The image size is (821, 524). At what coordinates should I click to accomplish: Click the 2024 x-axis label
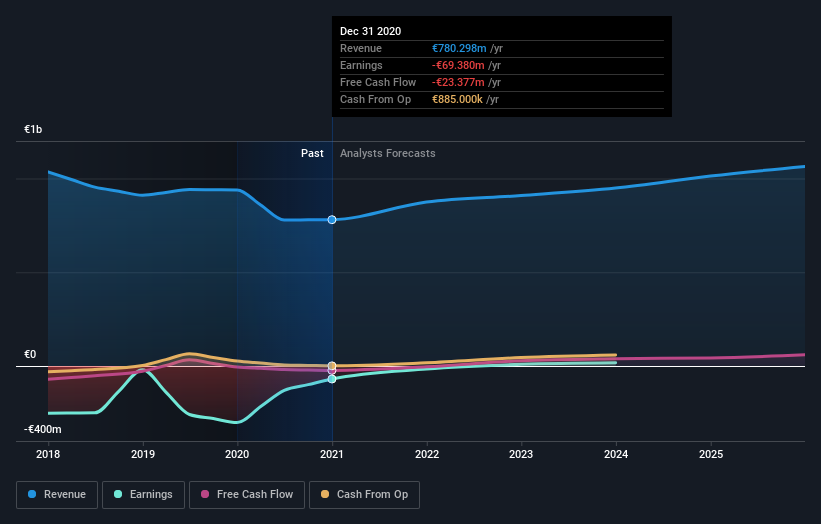(616, 454)
